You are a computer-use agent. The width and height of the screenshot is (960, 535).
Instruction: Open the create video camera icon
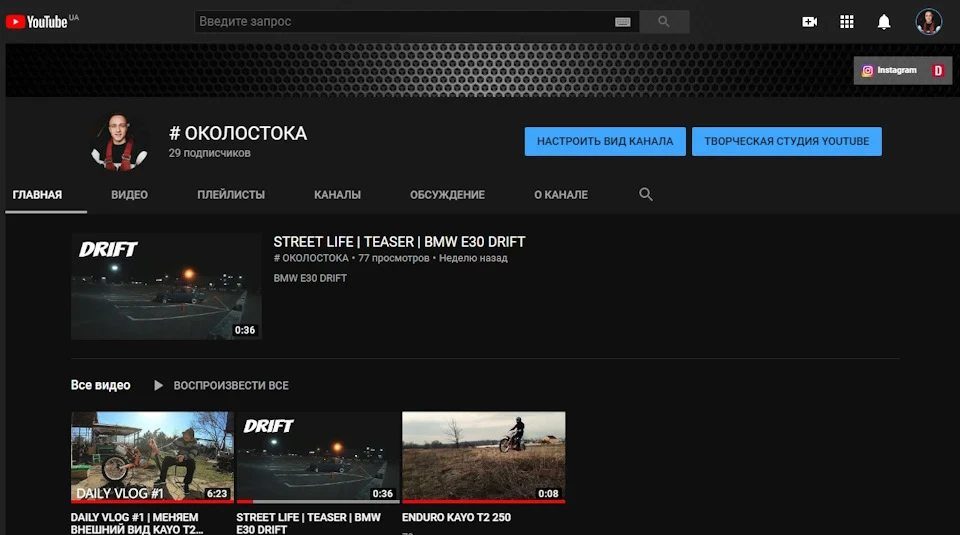pos(809,22)
